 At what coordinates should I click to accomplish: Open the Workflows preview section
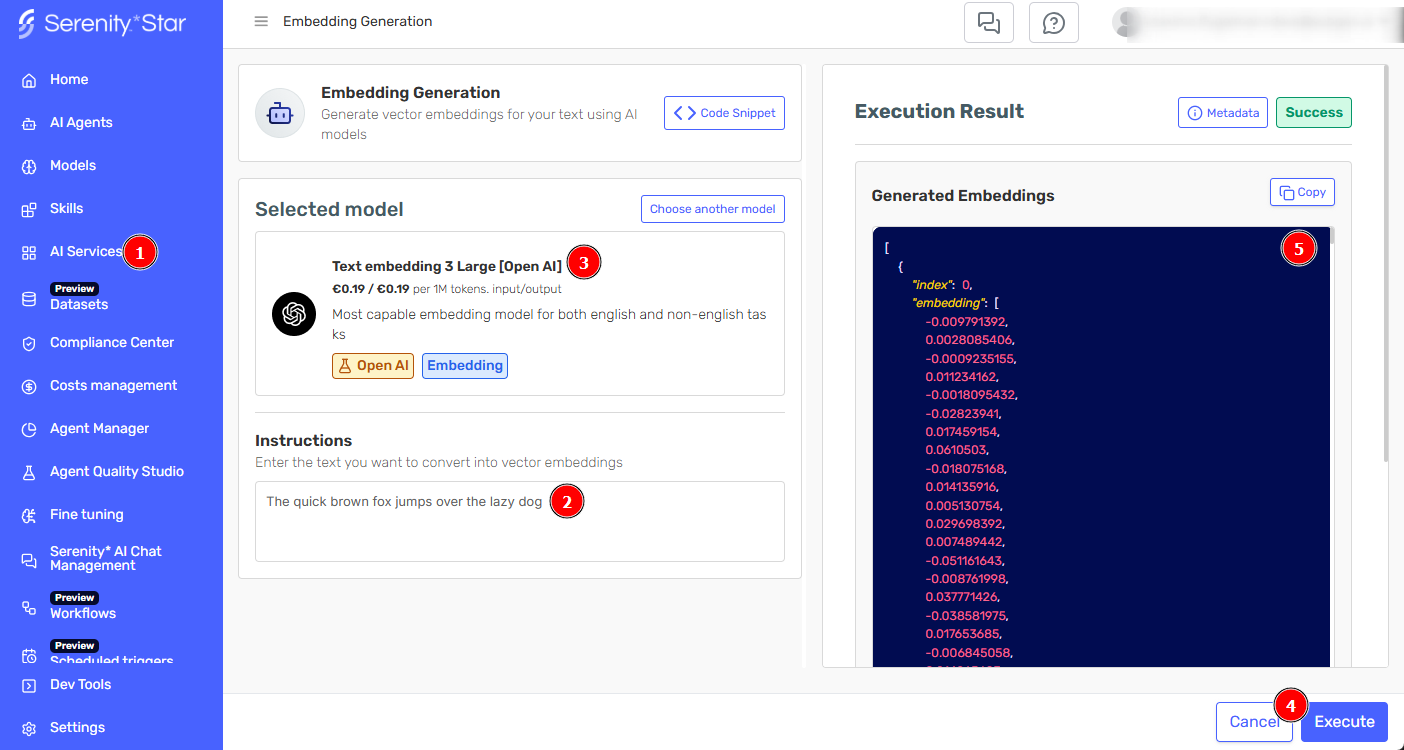click(83, 607)
